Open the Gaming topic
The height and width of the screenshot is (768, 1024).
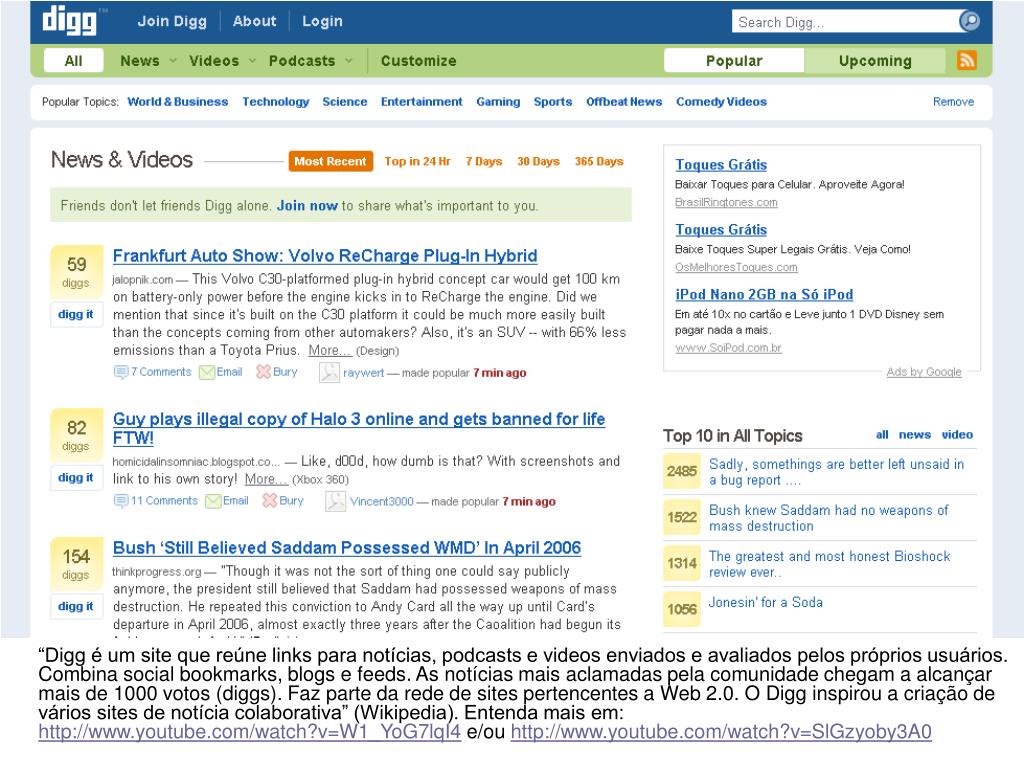[498, 102]
